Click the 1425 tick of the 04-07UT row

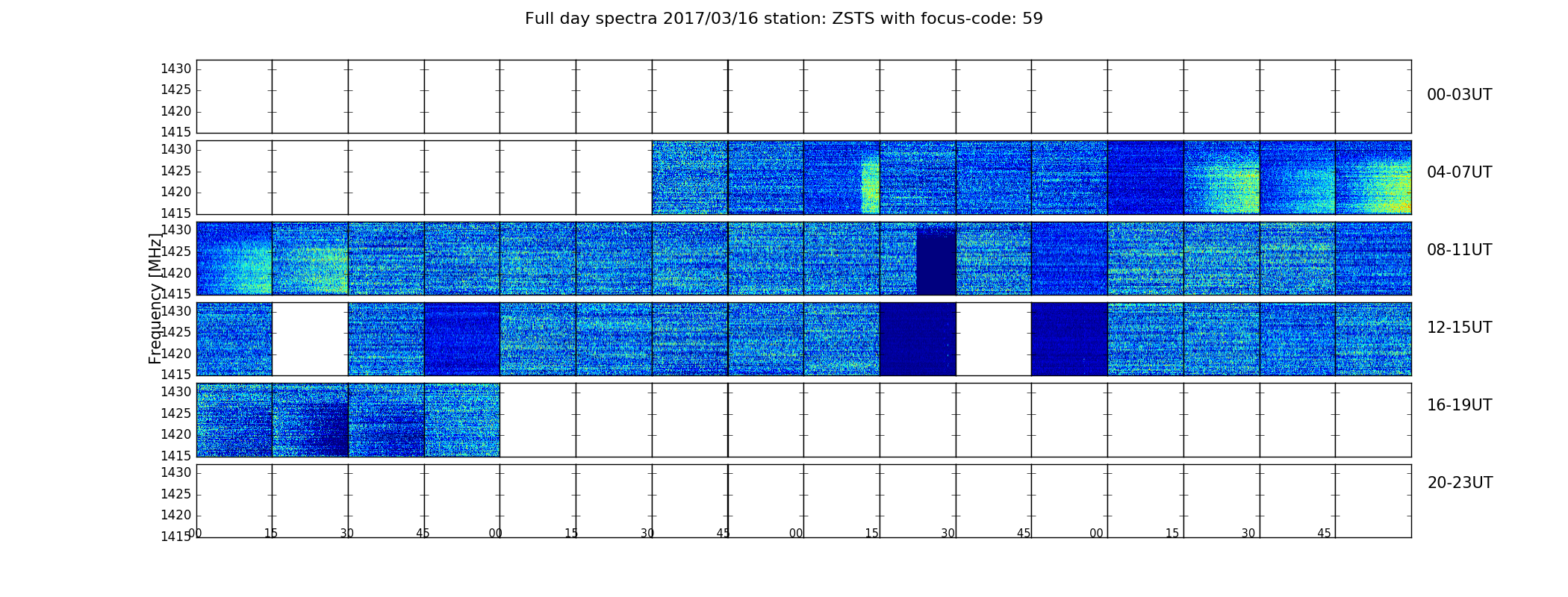tap(176, 172)
